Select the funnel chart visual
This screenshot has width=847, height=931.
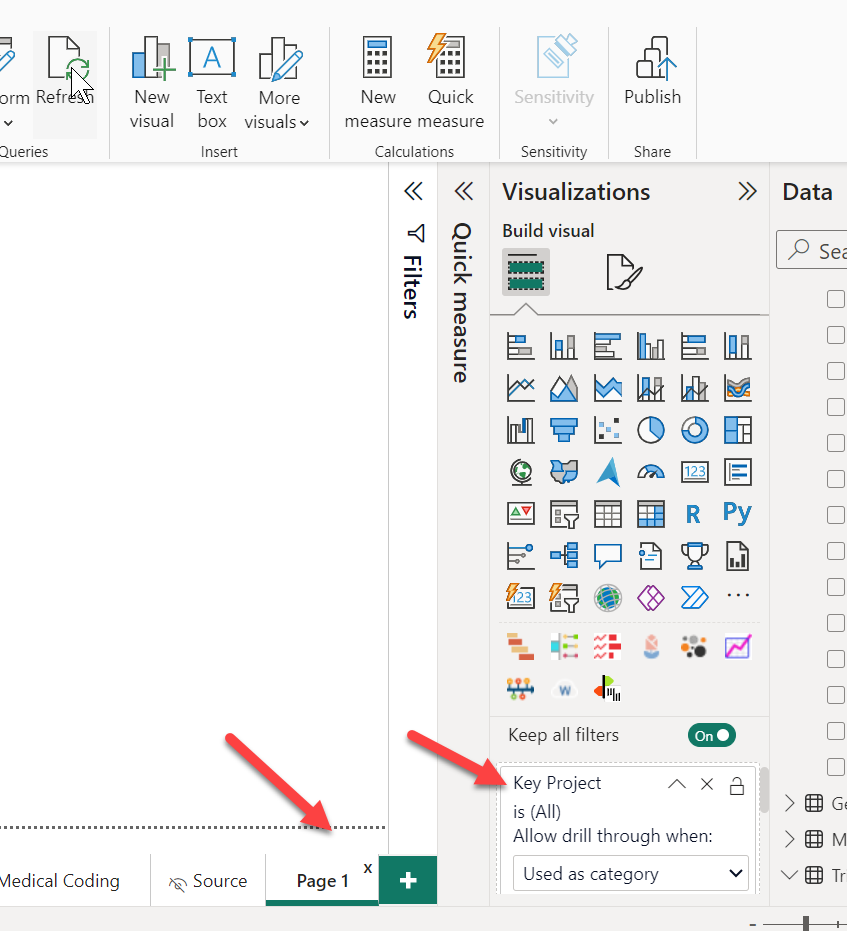pos(564,430)
